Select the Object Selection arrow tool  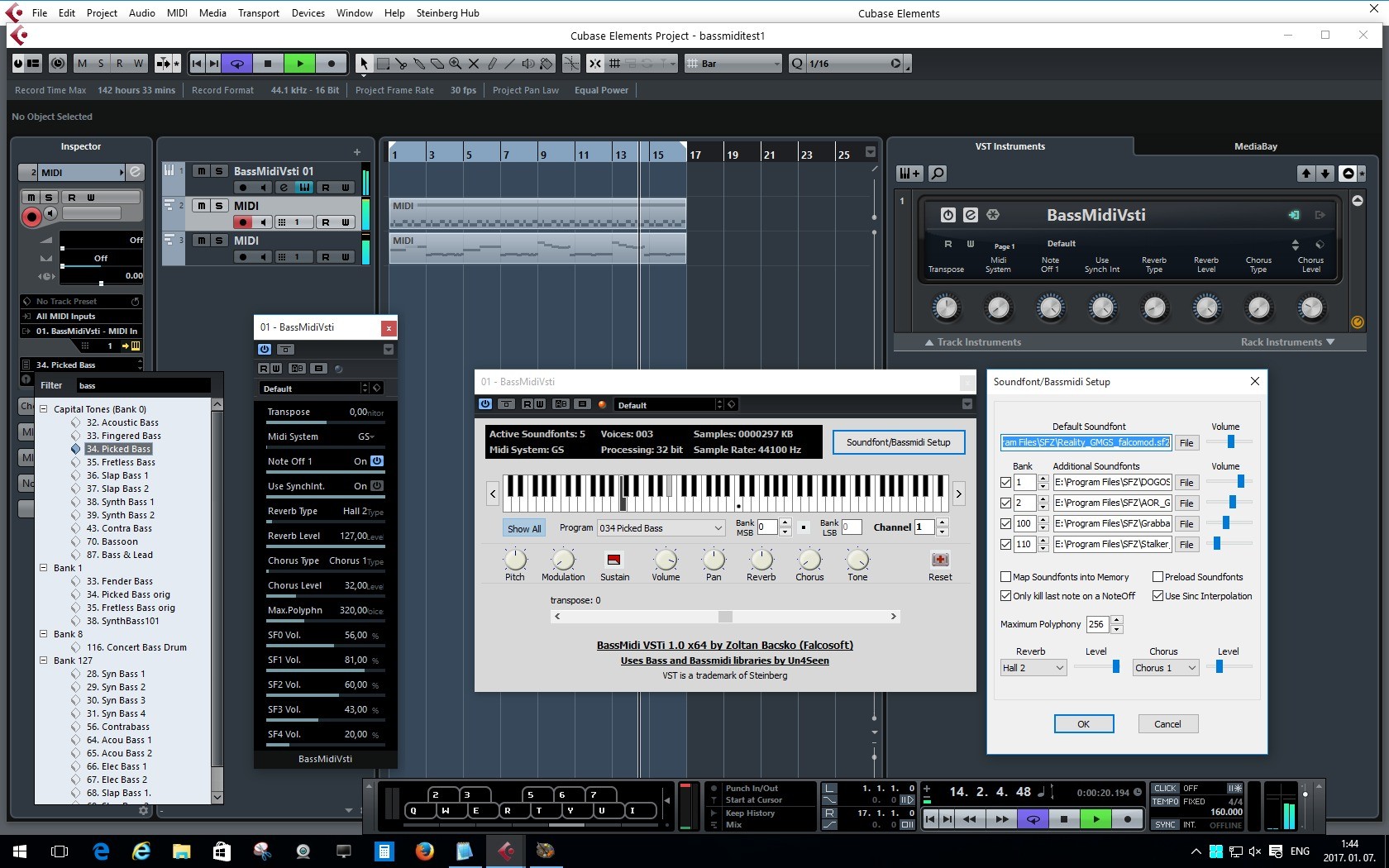click(x=364, y=64)
